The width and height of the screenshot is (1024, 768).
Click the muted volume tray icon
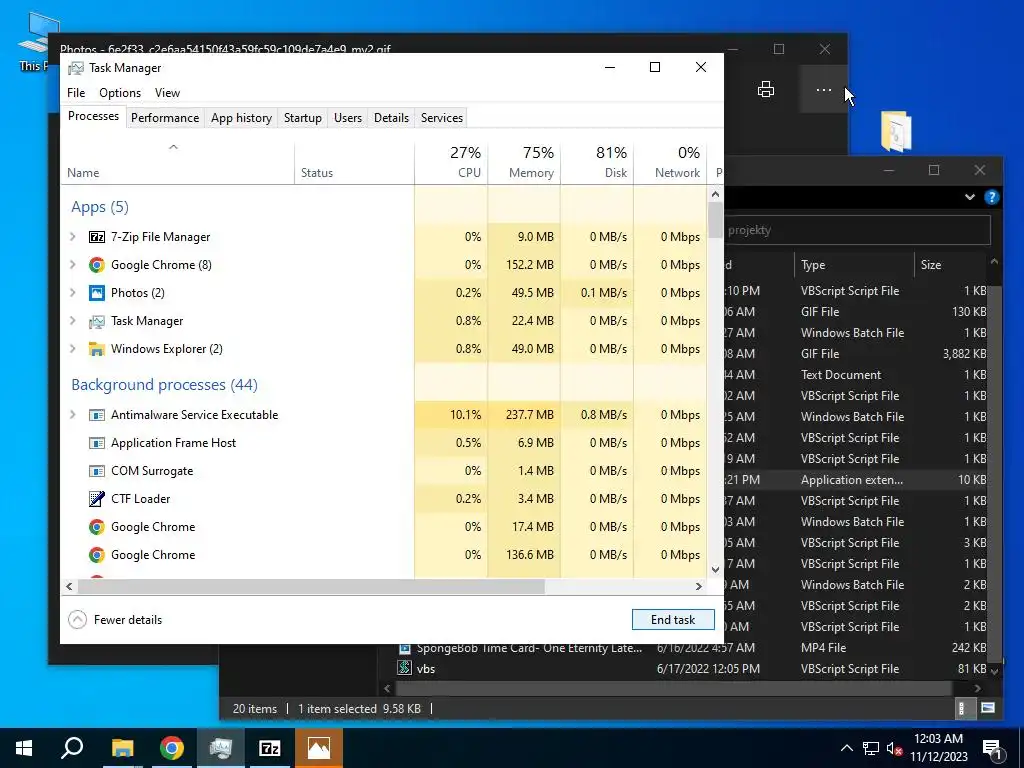coord(895,748)
